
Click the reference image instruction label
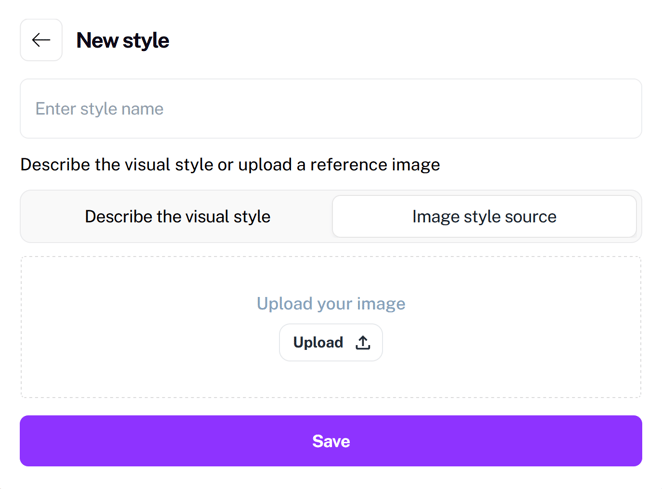(x=230, y=165)
